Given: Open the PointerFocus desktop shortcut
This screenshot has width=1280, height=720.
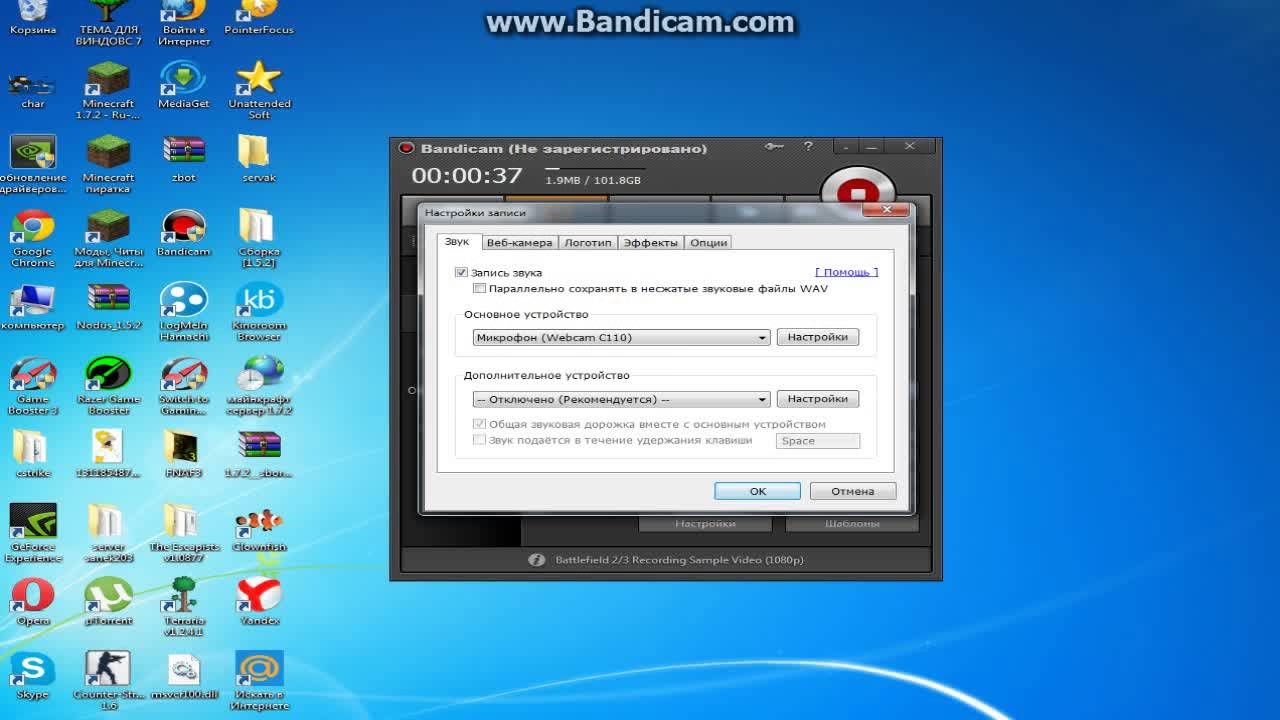Looking at the screenshot, I should click(x=259, y=18).
